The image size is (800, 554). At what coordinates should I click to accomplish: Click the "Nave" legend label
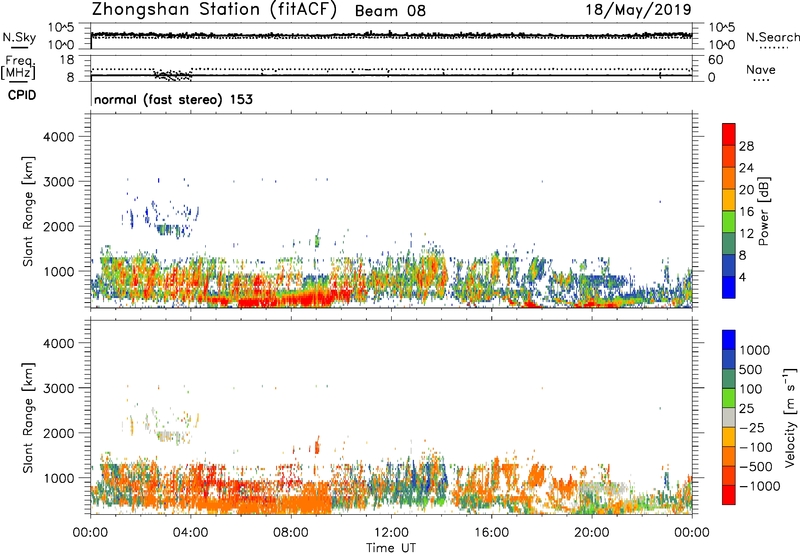(761, 70)
